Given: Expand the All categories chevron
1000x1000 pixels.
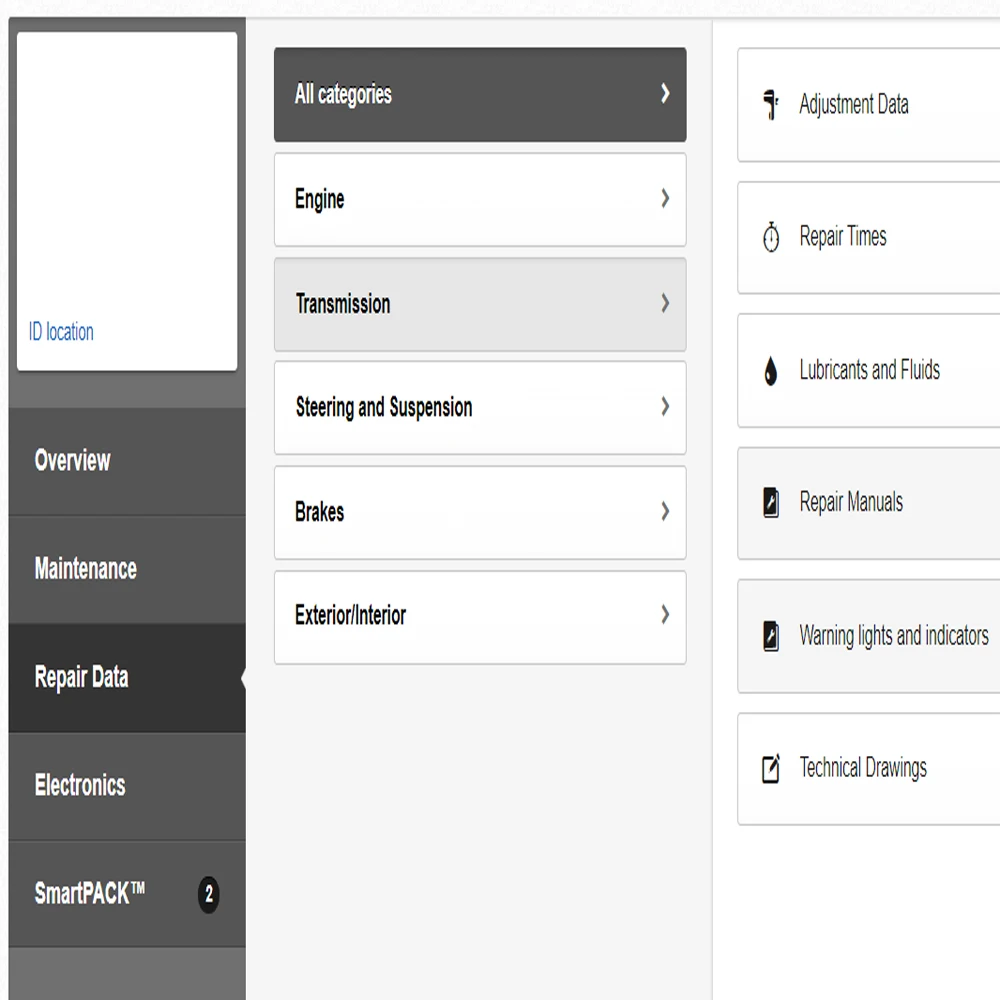Looking at the screenshot, I should point(665,94).
